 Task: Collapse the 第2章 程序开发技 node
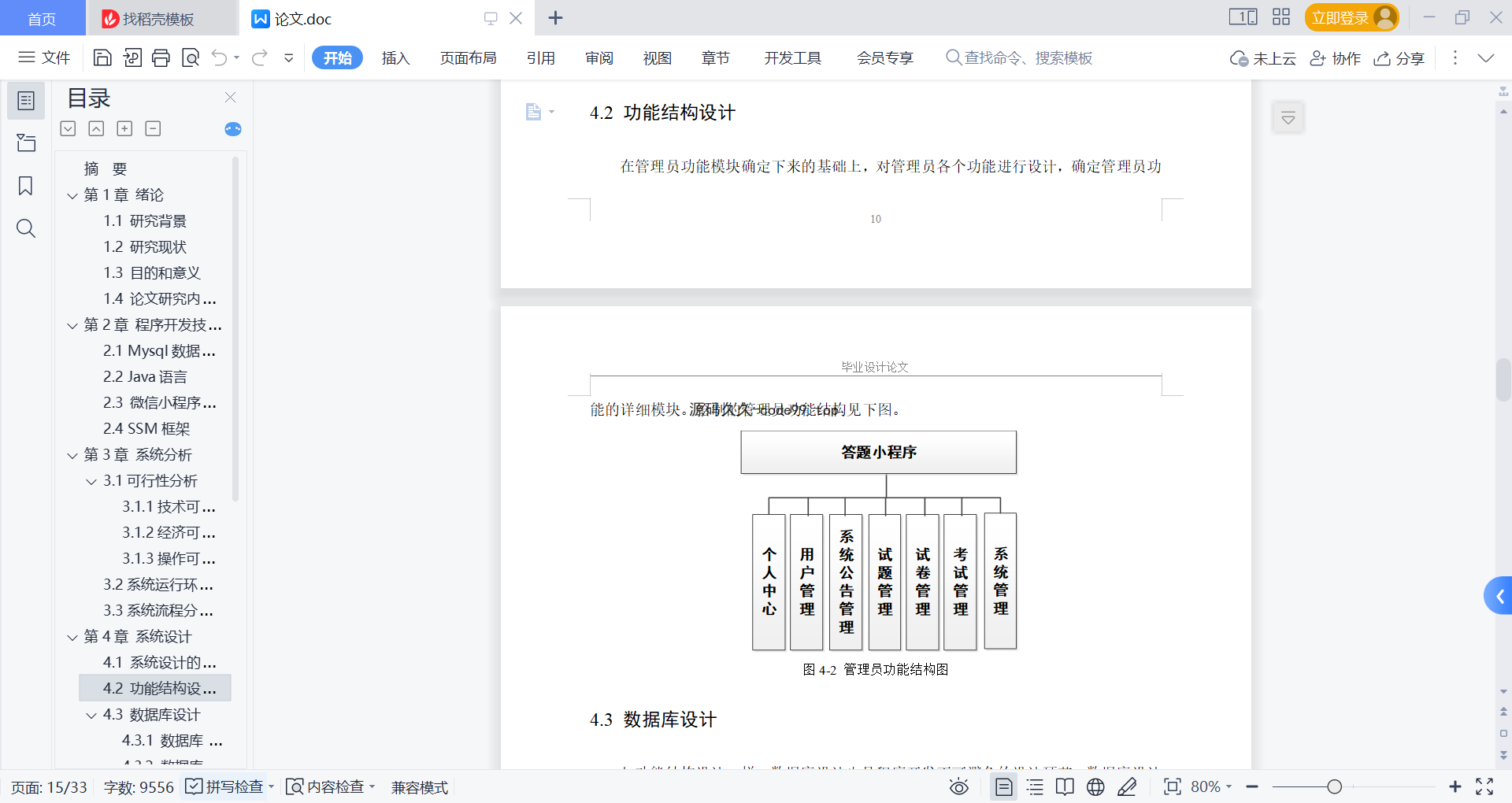pos(72,325)
